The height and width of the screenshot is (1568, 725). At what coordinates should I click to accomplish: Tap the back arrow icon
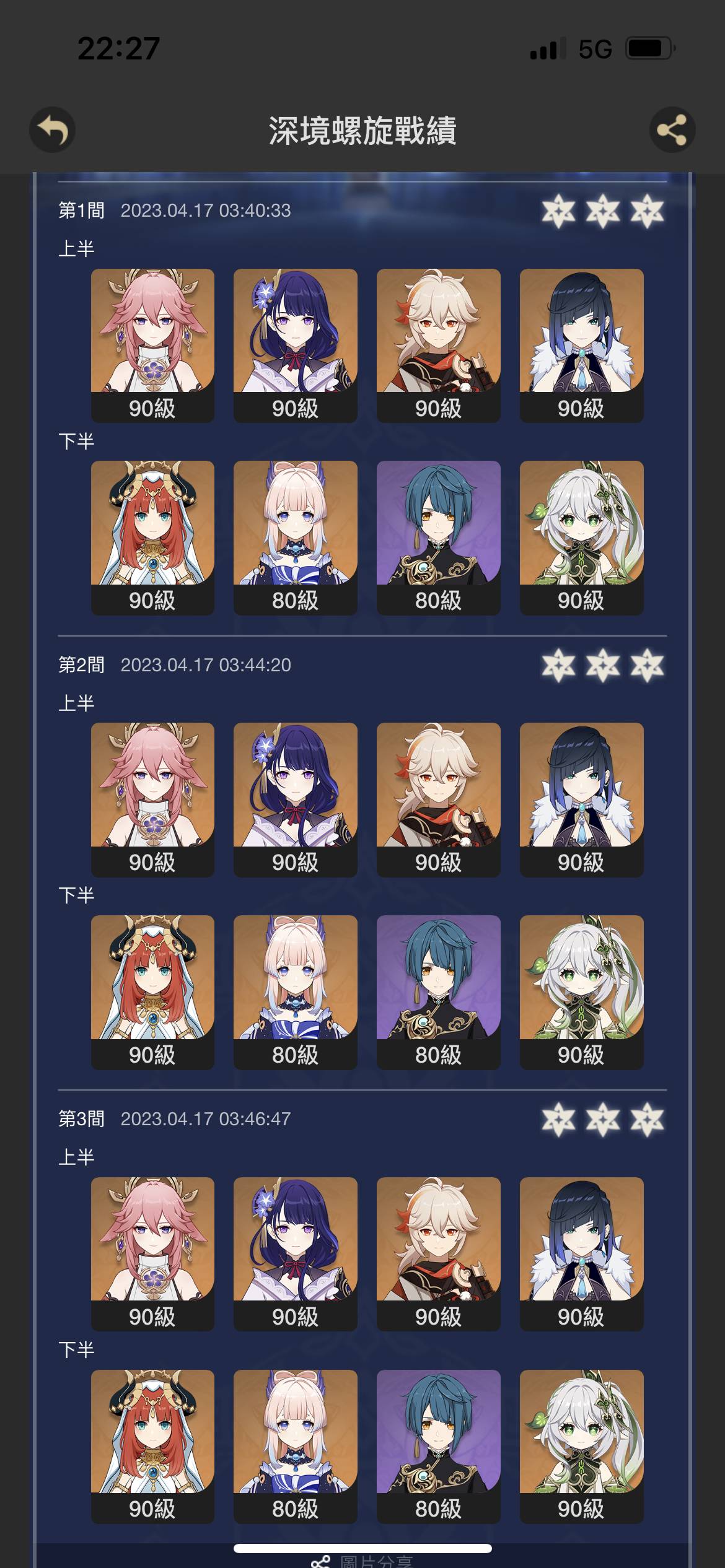[52, 130]
